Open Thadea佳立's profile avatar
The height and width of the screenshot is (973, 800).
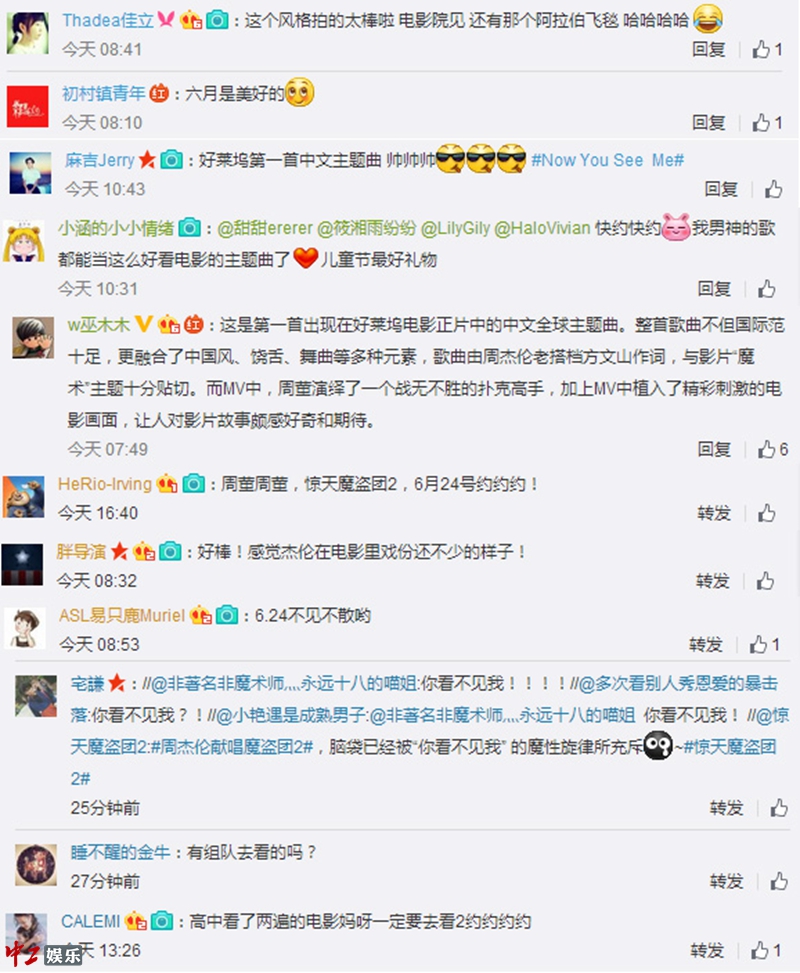(x=28, y=33)
